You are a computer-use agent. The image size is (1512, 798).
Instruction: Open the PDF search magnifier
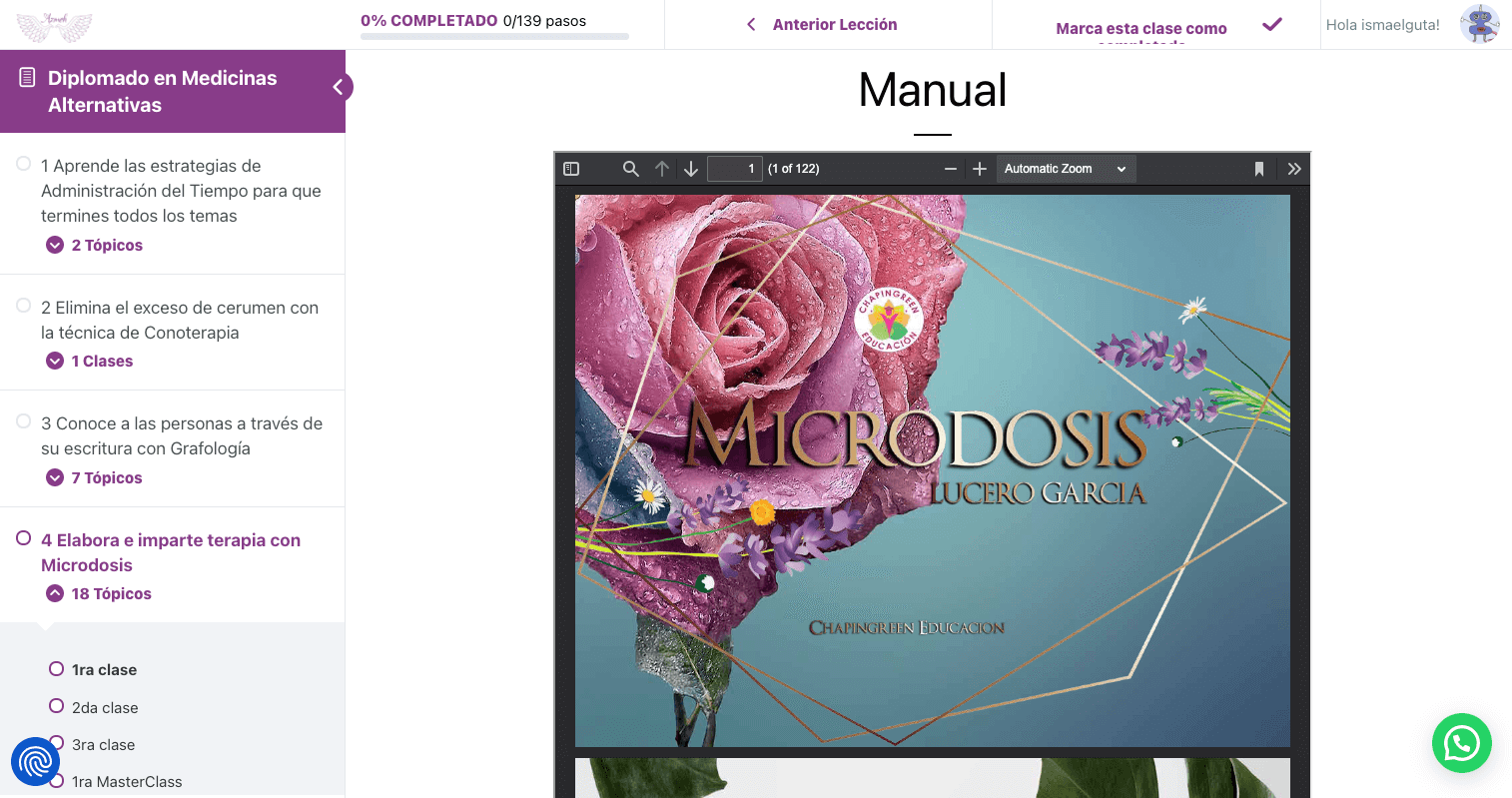630,169
